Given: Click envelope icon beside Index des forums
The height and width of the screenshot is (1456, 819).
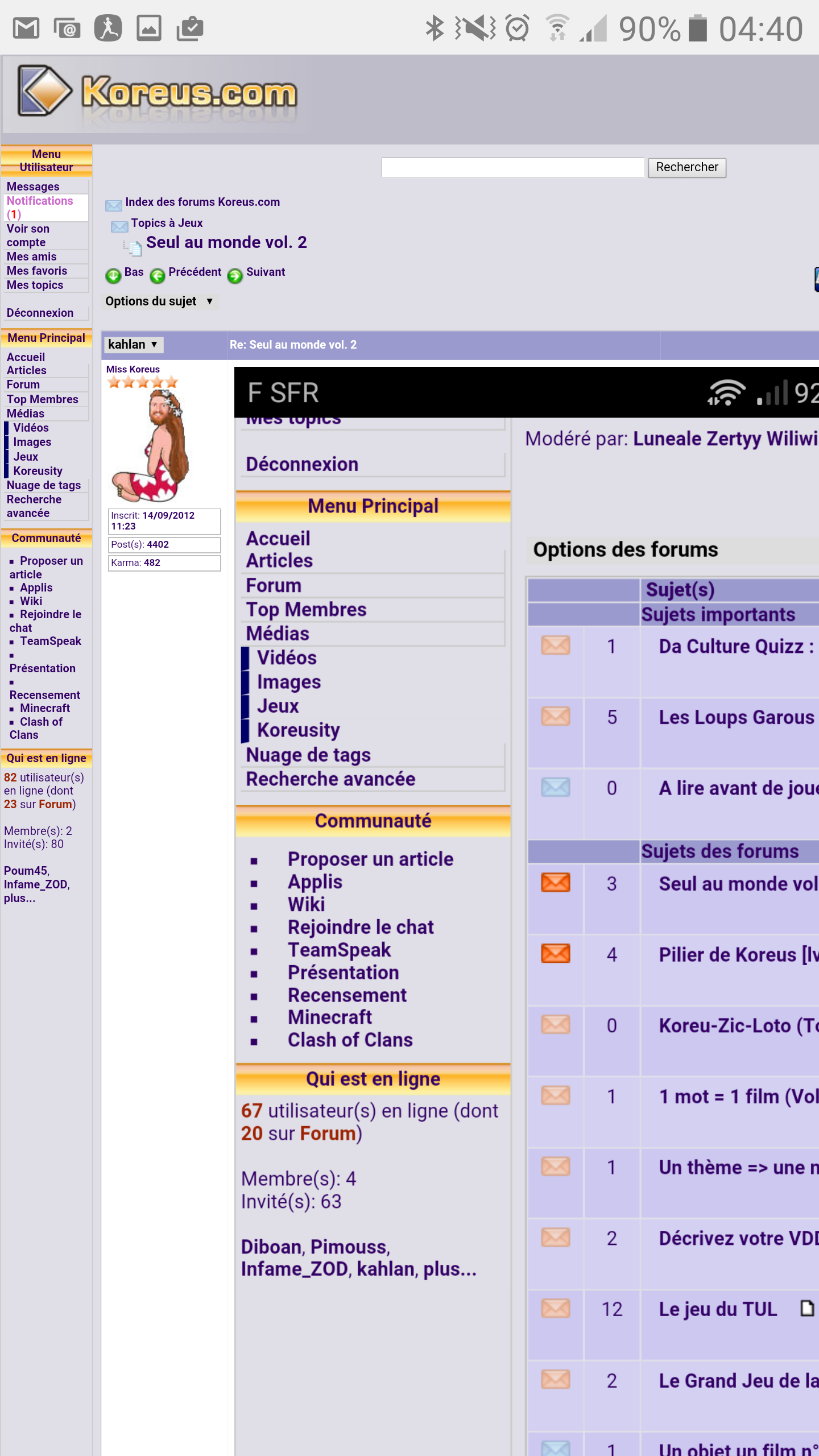Looking at the screenshot, I should click(x=114, y=205).
